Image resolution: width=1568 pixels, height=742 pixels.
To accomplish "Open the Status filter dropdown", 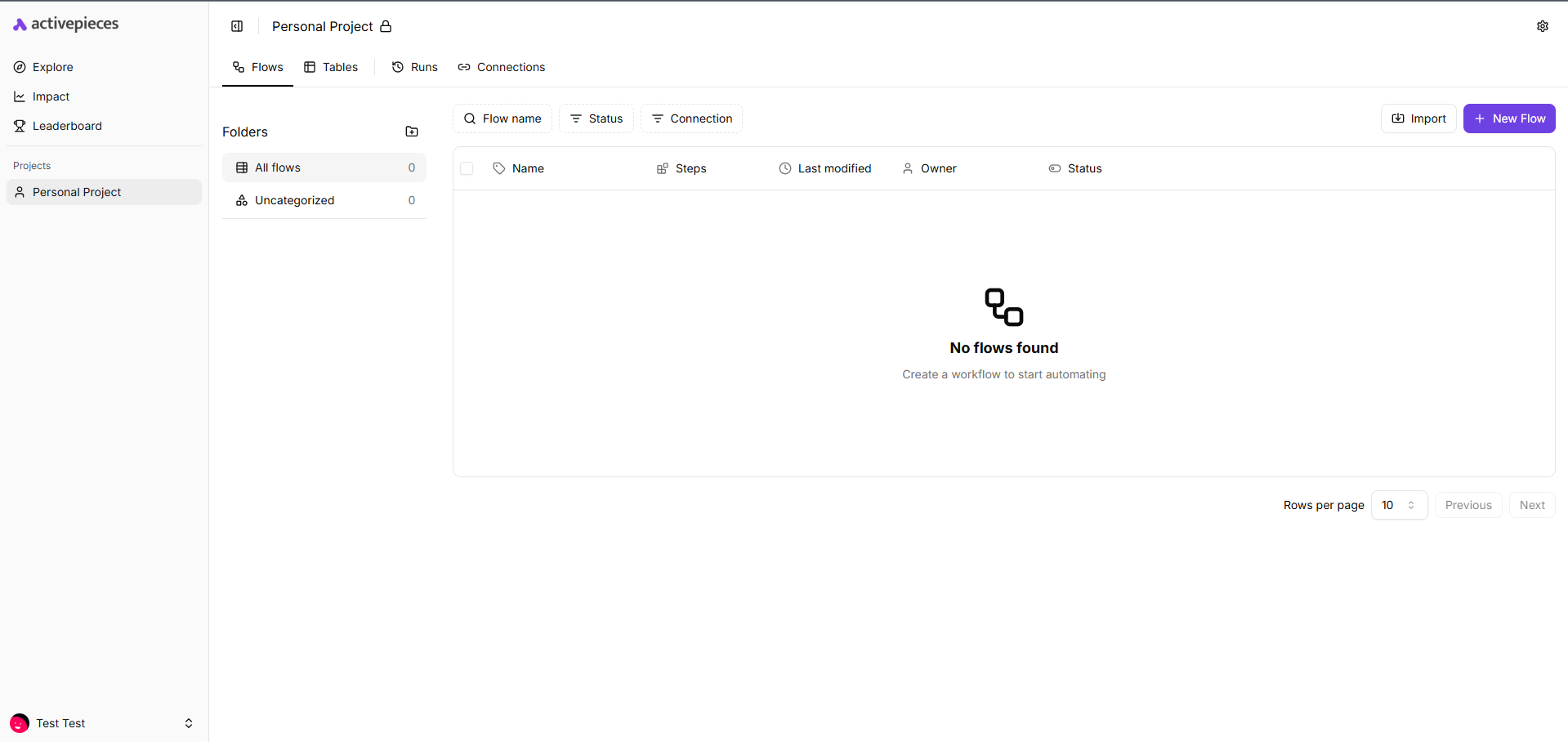I will [596, 118].
